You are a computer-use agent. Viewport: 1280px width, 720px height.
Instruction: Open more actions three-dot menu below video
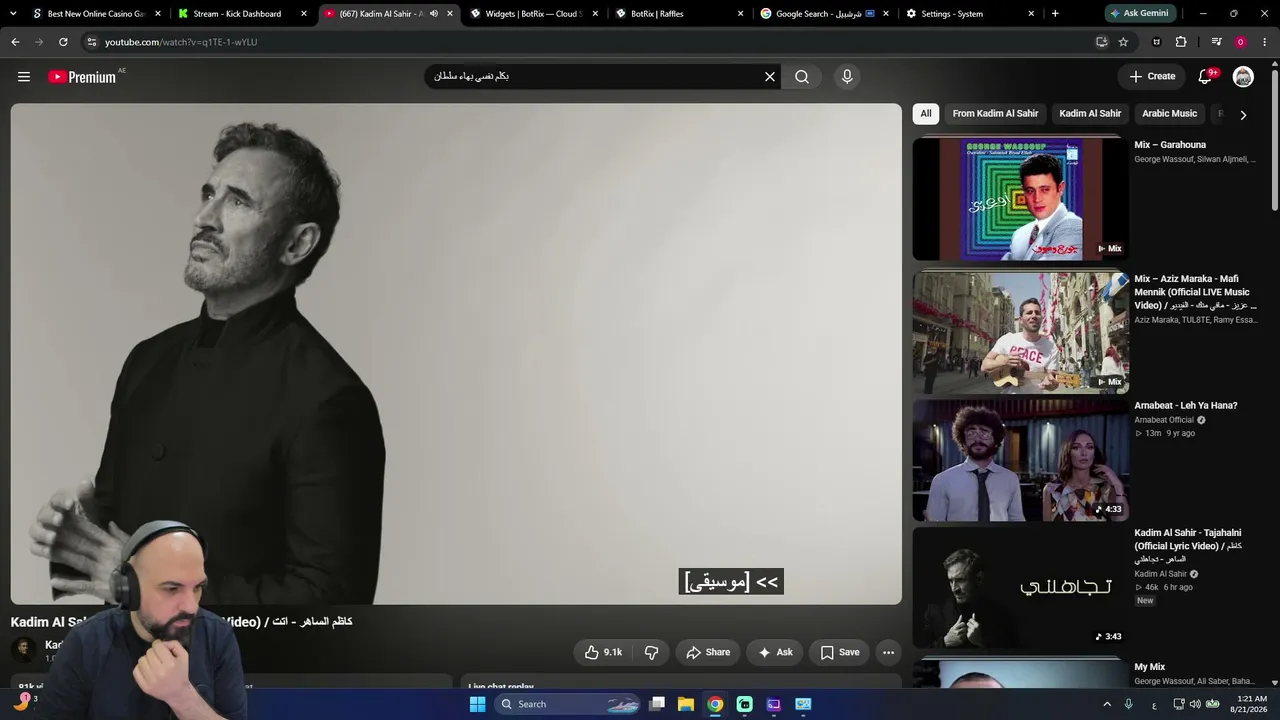point(888,652)
